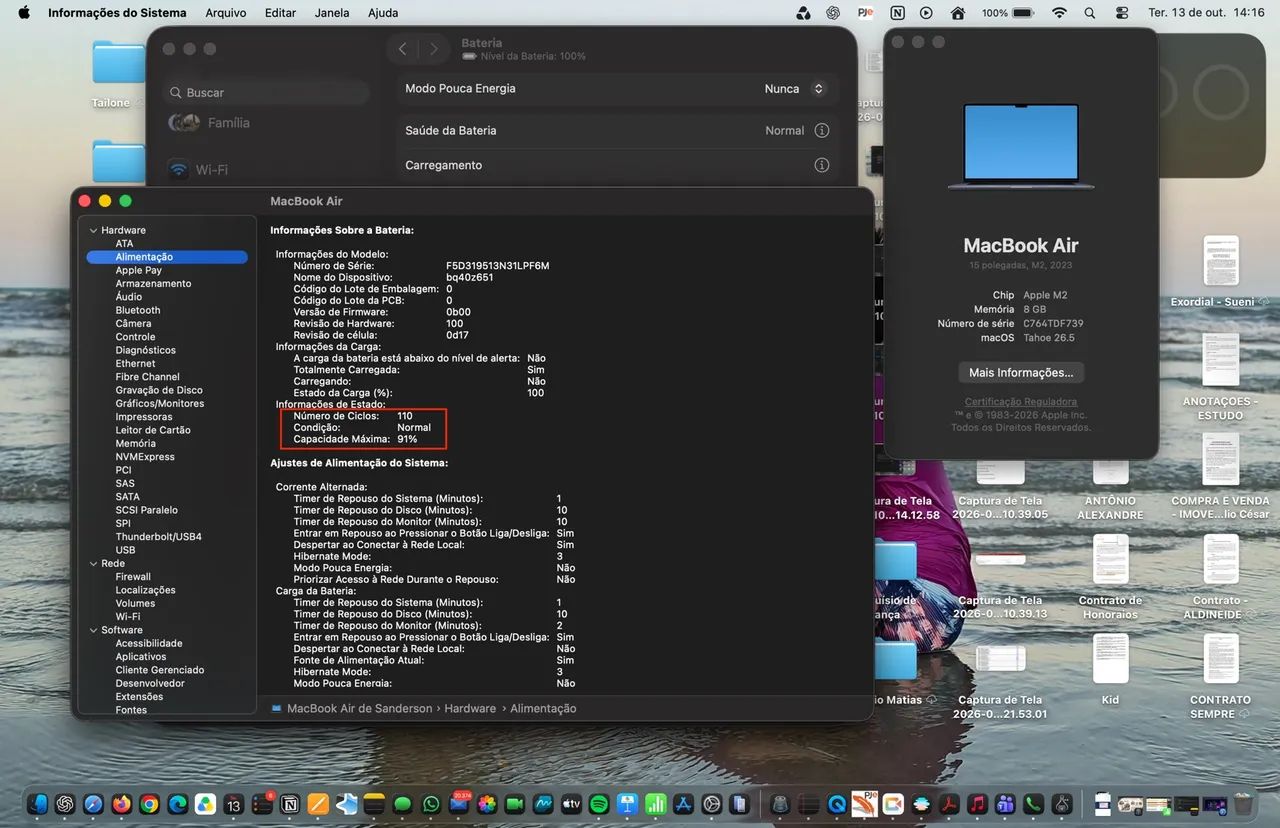
Task: Open the App Store dock icon
Action: (x=684, y=803)
